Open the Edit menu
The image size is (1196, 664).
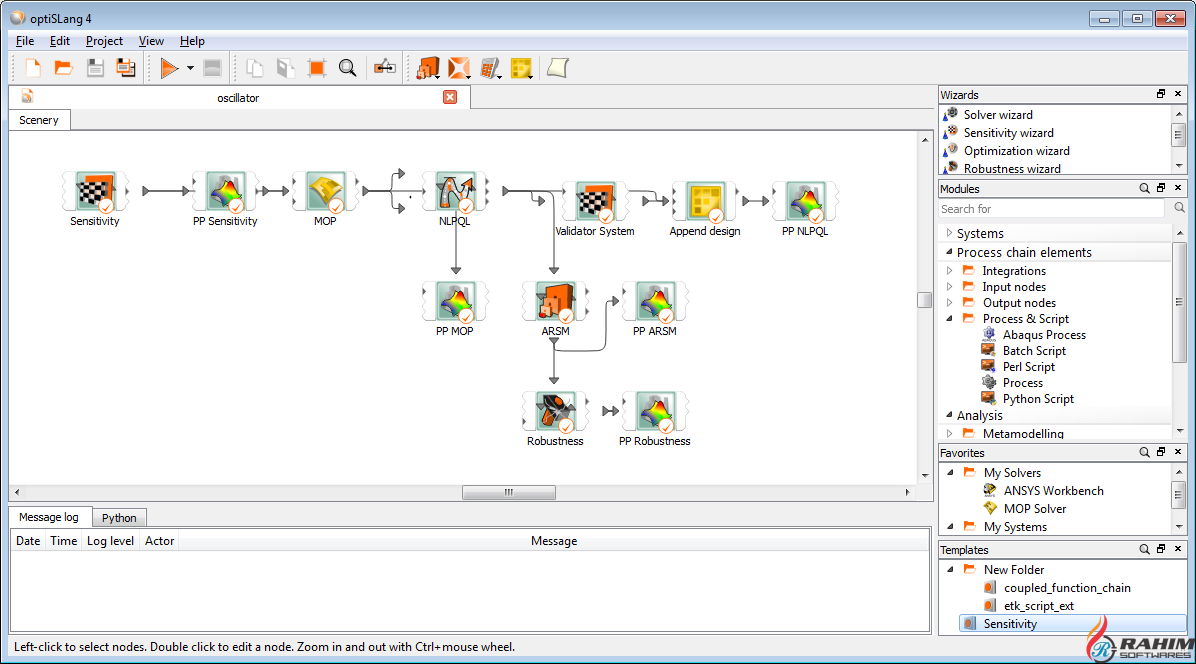(59, 41)
